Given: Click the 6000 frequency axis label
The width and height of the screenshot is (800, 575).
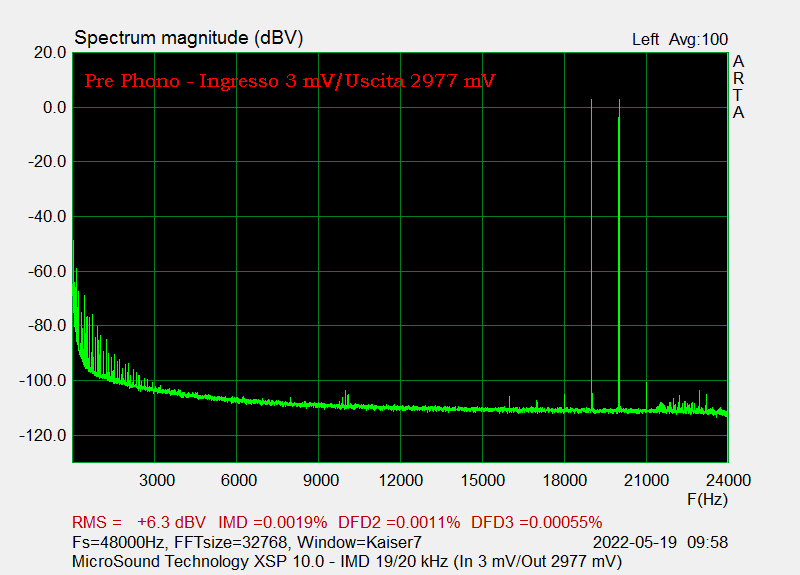Looking at the screenshot, I should tap(239, 481).
